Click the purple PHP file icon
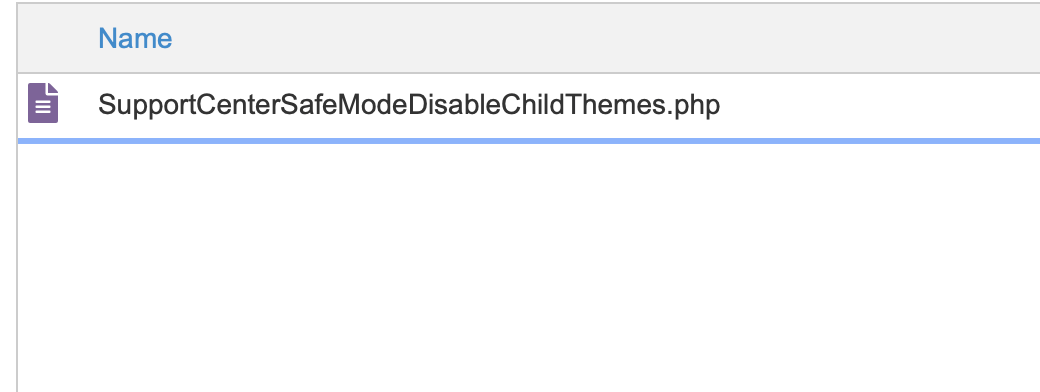 point(43,103)
